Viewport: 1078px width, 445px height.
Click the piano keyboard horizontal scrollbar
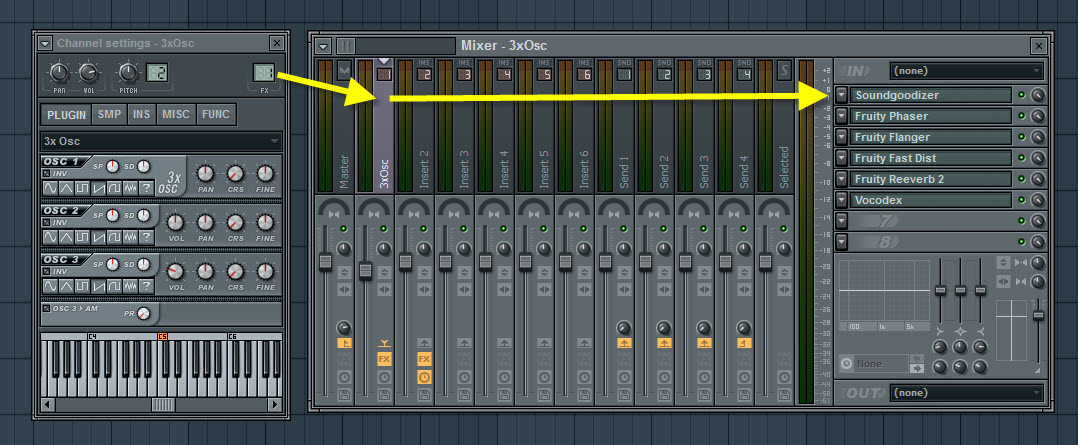point(162,405)
